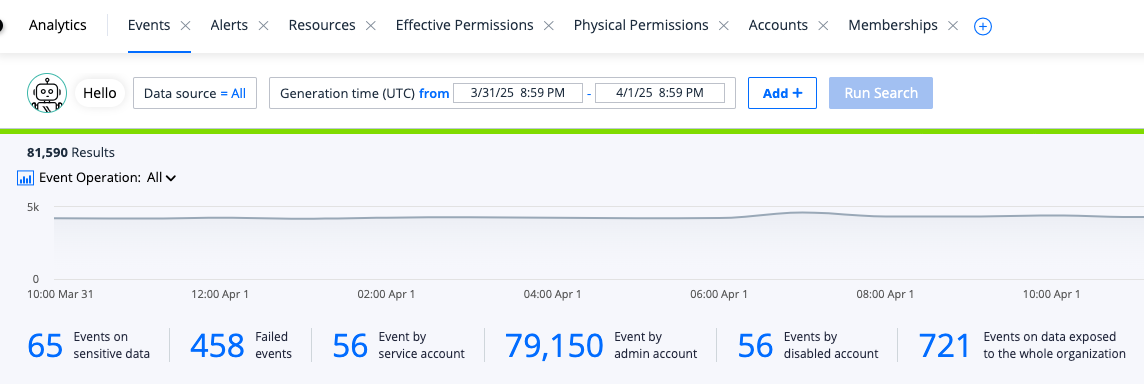Add a new tab with plus icon

point(983,26)
